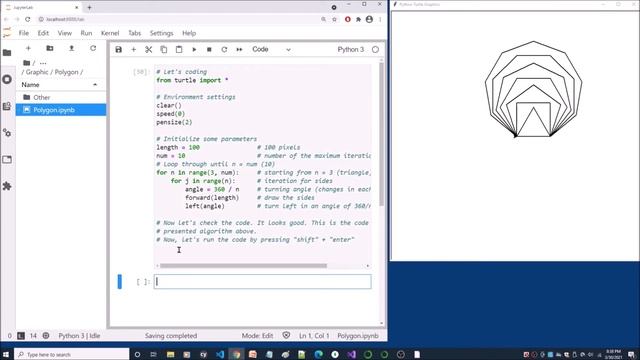The image size is (640, 360).
Task: Click the trusted notebook shield icon
Action: click(286, 335)
